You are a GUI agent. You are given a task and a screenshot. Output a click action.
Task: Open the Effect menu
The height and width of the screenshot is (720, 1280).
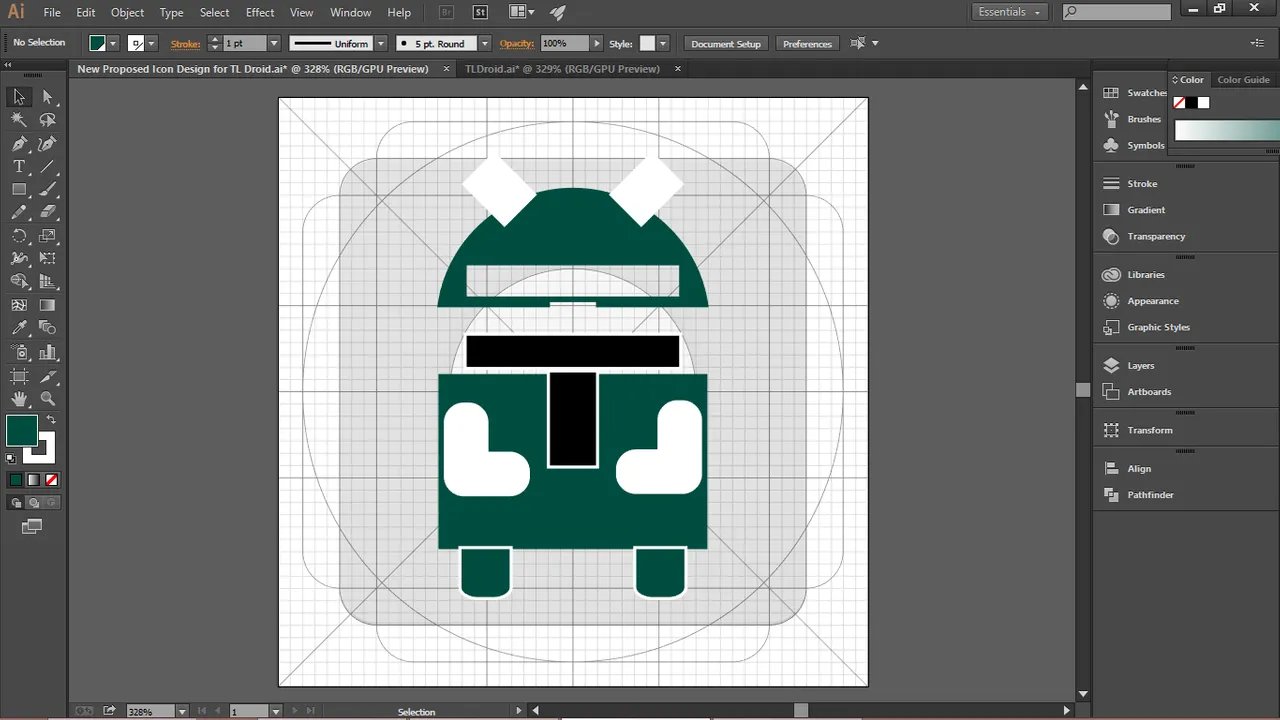(x=260, y=12)
